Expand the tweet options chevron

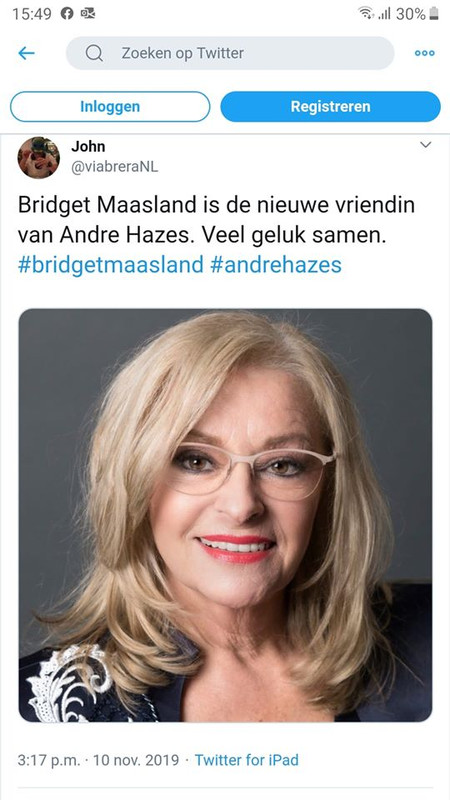[x=426, y=145]
